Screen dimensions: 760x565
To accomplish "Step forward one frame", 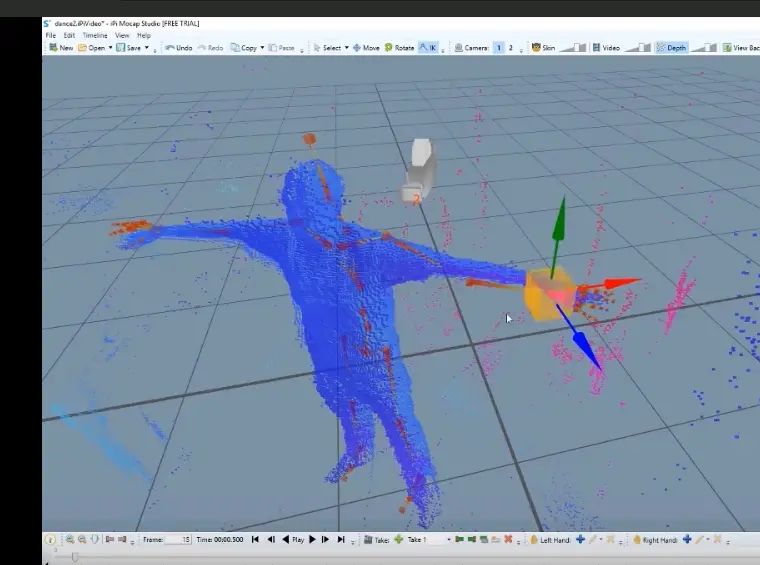I will (x=325, y=539).
